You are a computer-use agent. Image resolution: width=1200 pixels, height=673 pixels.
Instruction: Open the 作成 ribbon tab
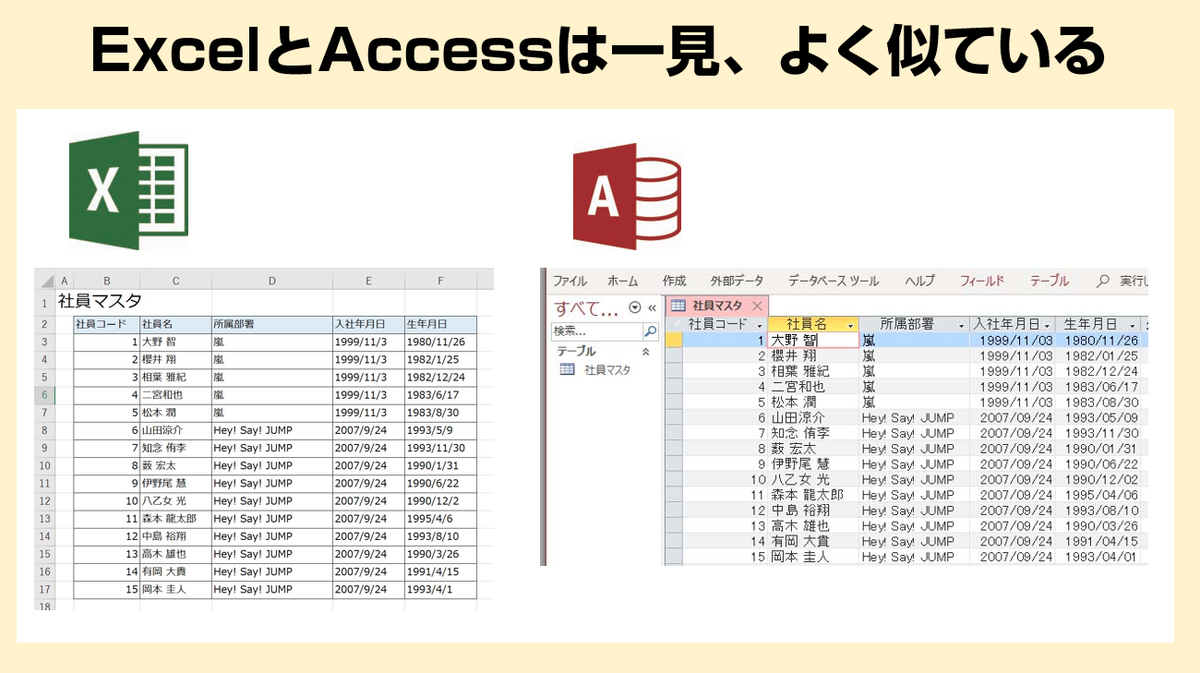(x=674, y=281)
